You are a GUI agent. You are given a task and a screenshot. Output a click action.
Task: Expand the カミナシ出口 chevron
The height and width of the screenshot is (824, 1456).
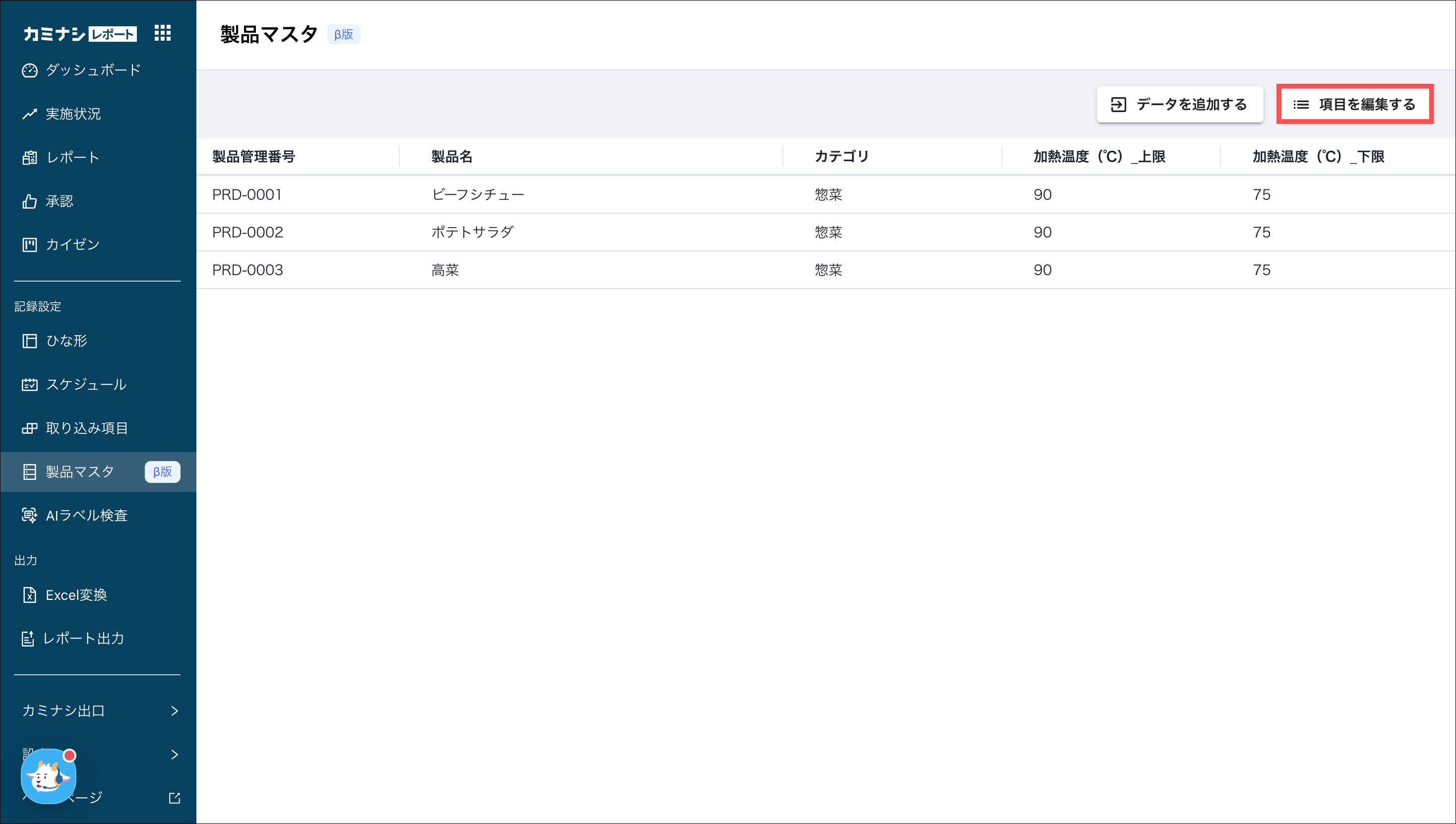point(175,711)
